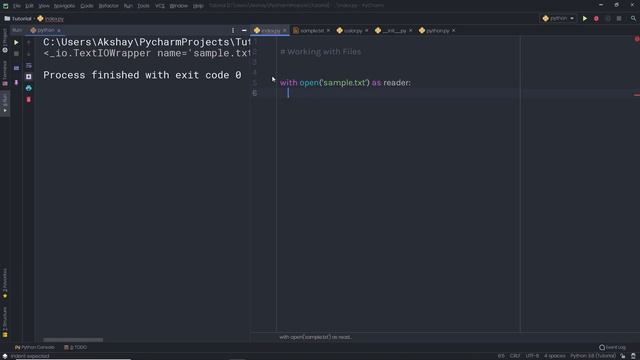Open the Run menu in menu bar
This screenshot has width=640, height=360.
pyautogui.click(x=128, y=6)
